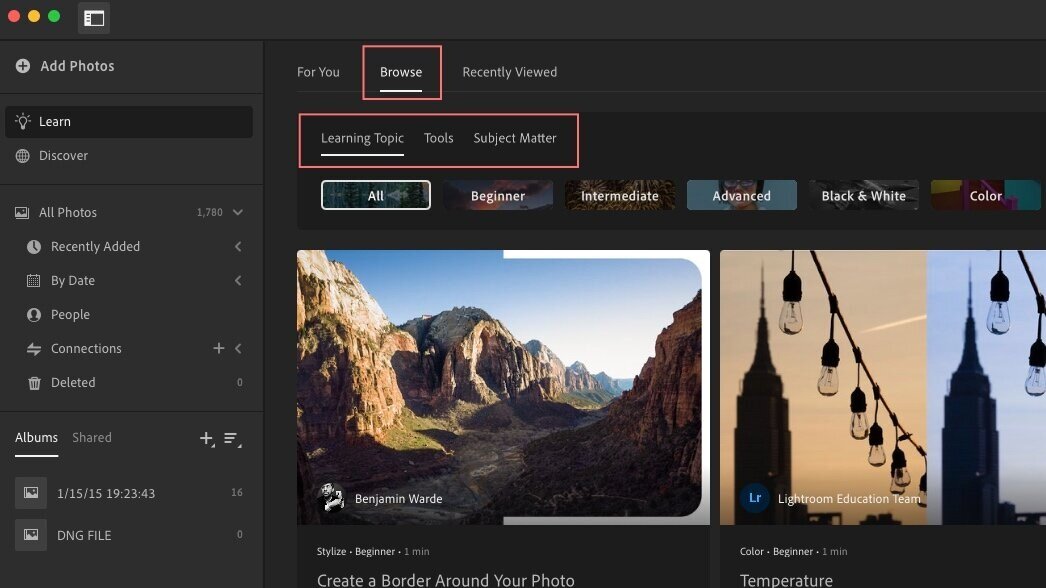Click the 16 count for the 1/15/15 album
The height and width of the screenshot is (588, 1046).
click(237, 493)
